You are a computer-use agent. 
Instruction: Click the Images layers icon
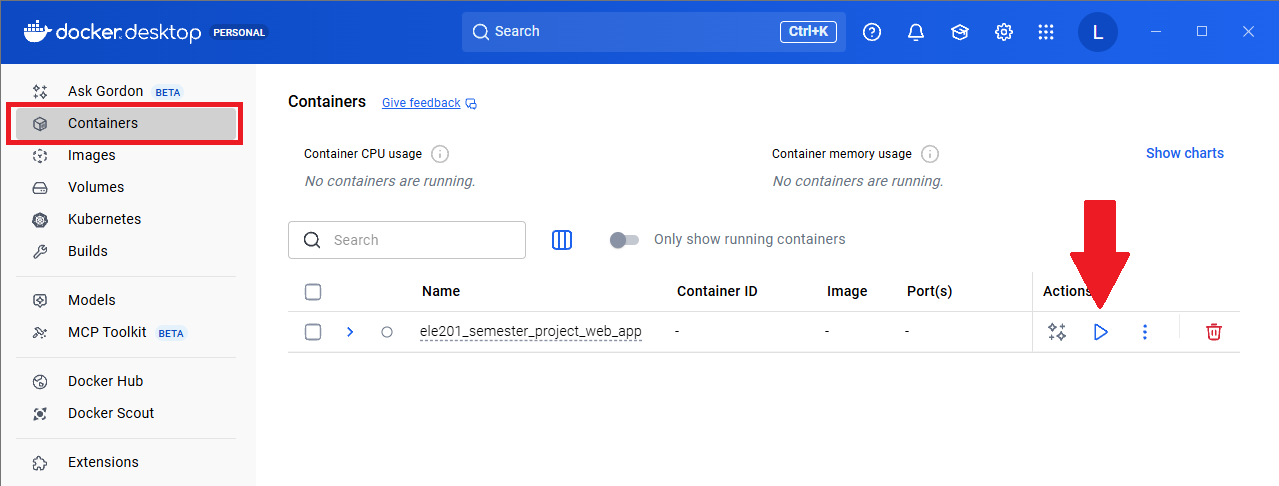pos(40,156)
